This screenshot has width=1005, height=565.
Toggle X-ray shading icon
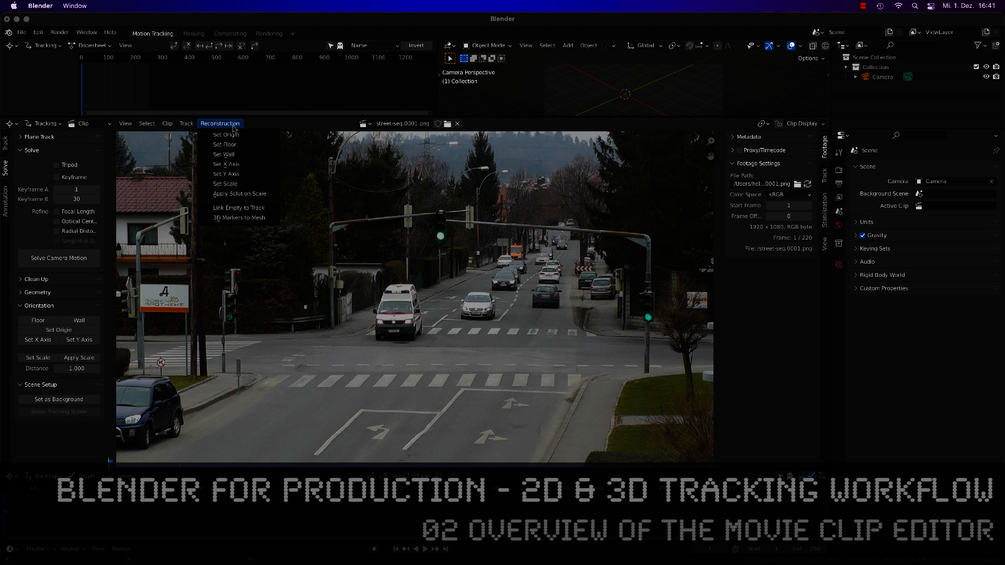click(813, 45)
